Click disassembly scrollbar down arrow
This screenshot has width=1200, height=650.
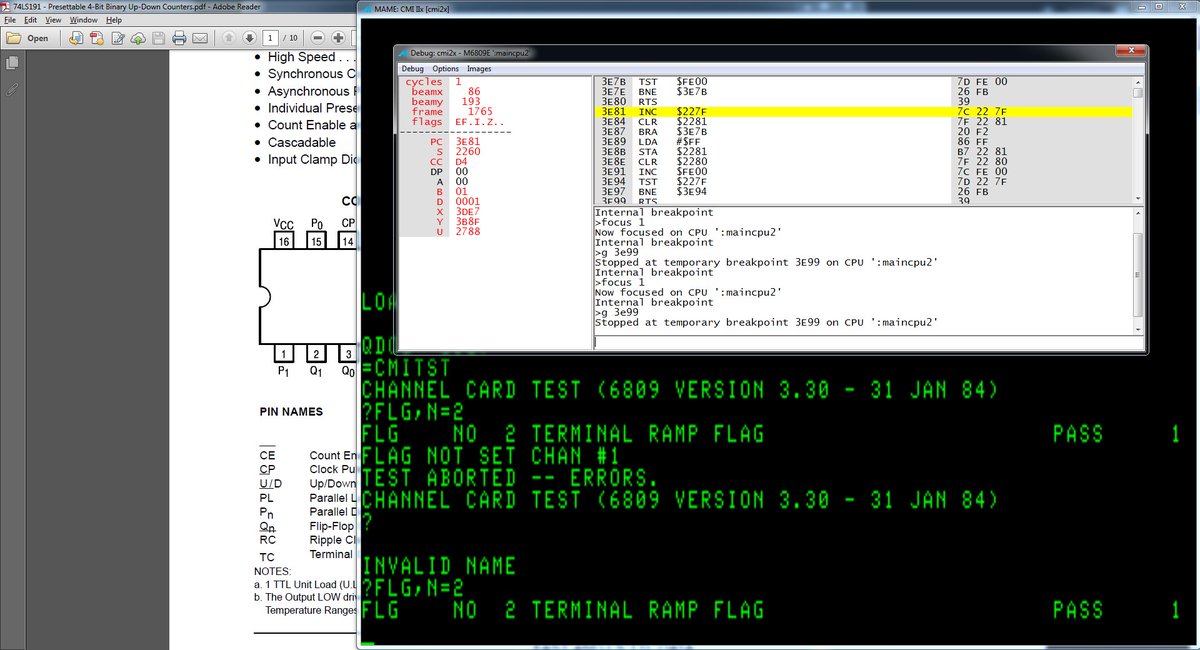tap(1137, 199)
